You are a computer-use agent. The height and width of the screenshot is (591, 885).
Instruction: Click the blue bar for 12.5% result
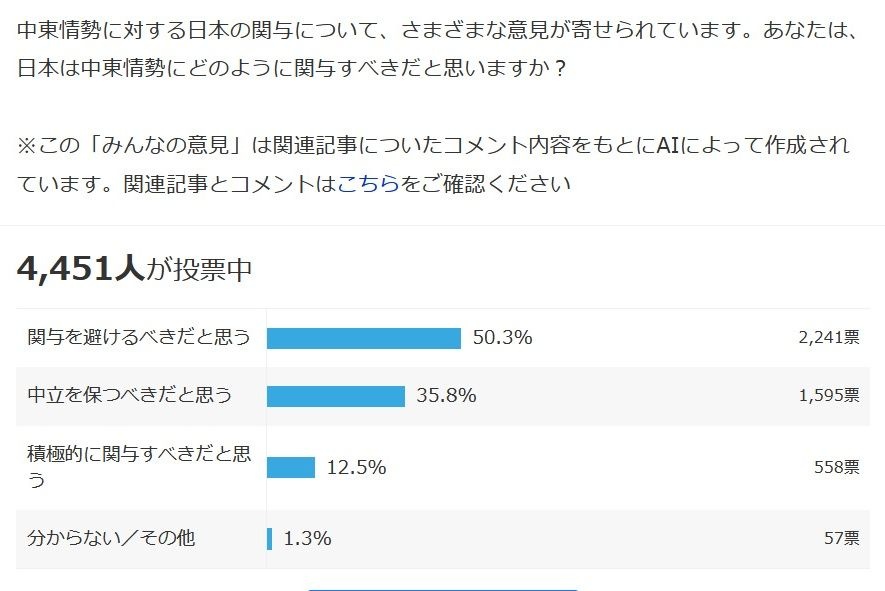[291, 467]
